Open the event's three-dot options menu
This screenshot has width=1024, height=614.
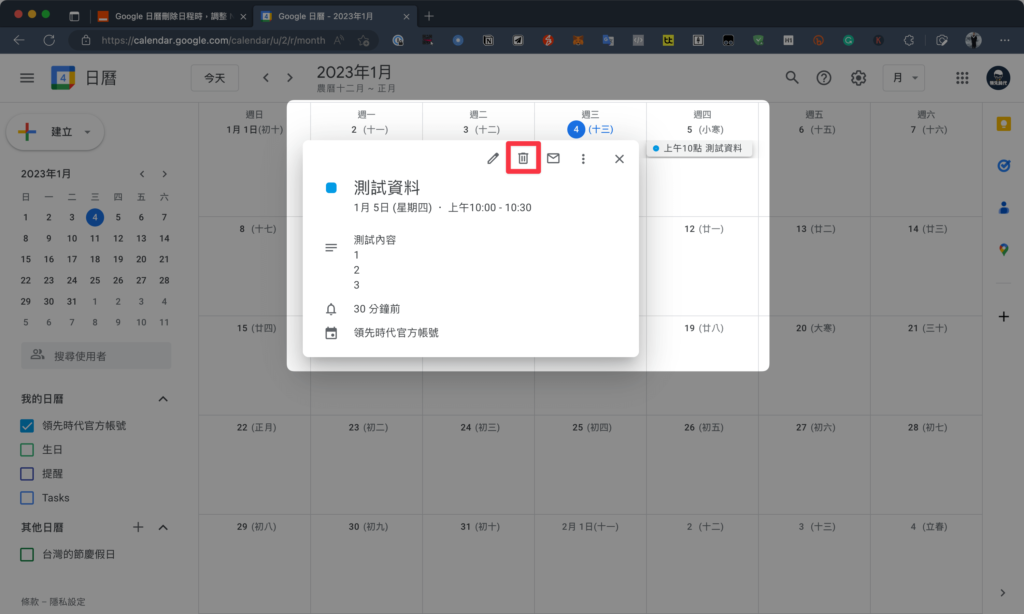583,159
